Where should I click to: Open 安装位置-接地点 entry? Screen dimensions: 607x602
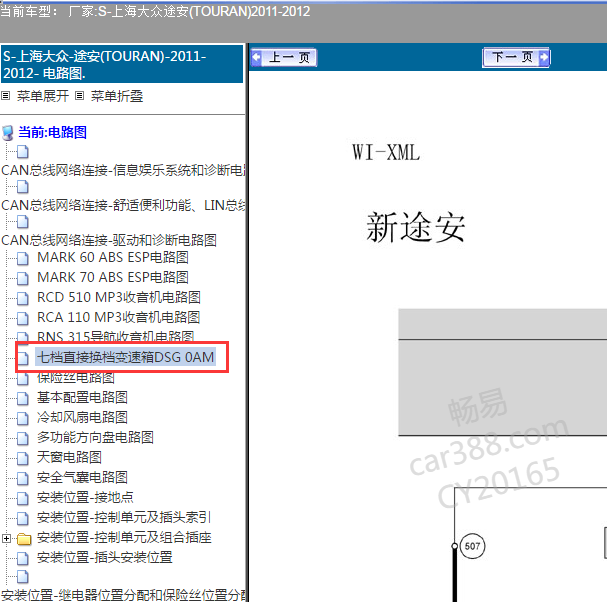[85, 497]
